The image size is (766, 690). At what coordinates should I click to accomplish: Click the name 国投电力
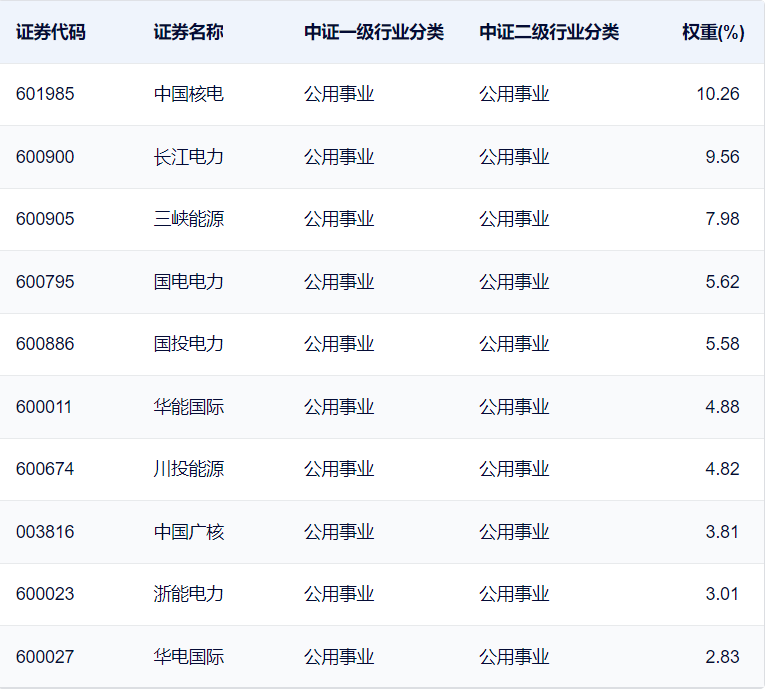tap(189, 344)
